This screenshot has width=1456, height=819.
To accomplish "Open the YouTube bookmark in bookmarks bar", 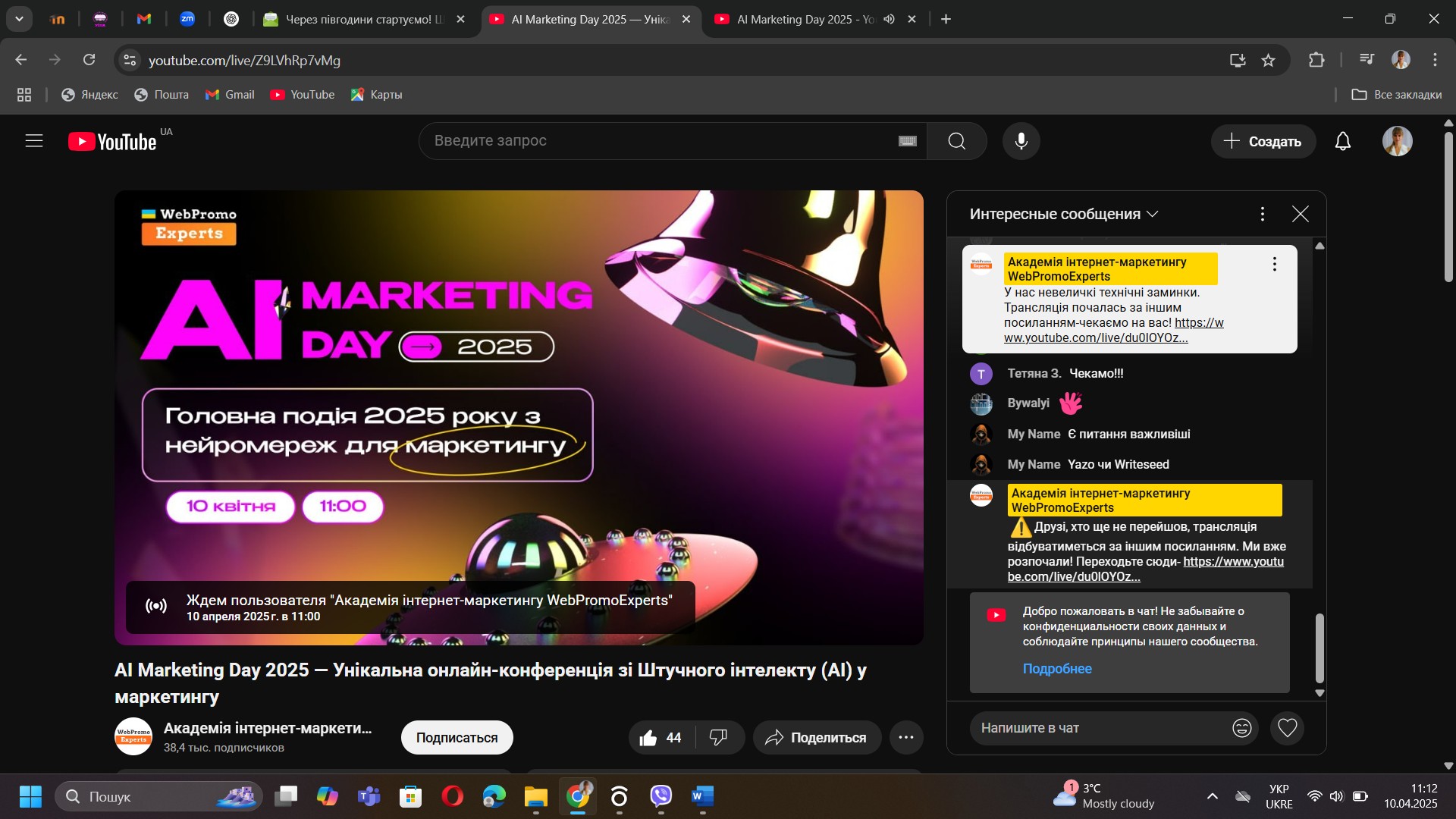I will [x=302, y=95].
